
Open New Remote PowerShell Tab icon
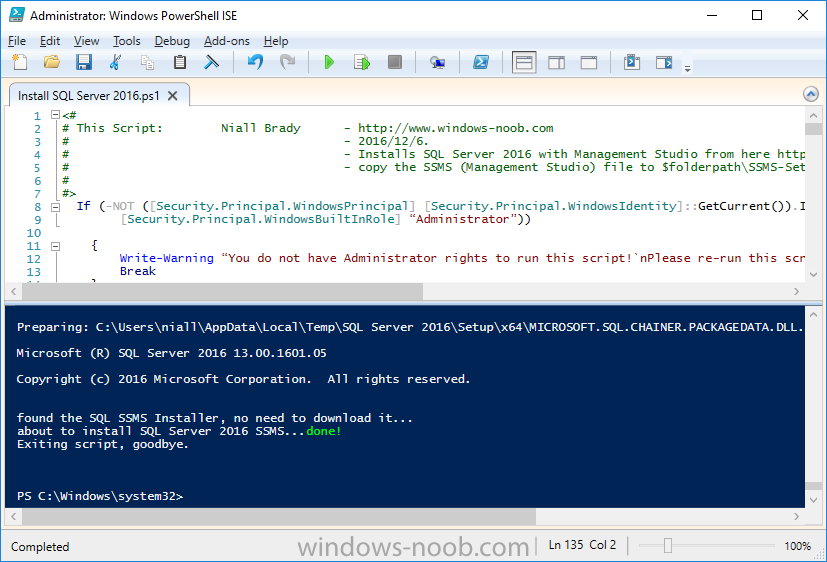click(x=437, y=62)
